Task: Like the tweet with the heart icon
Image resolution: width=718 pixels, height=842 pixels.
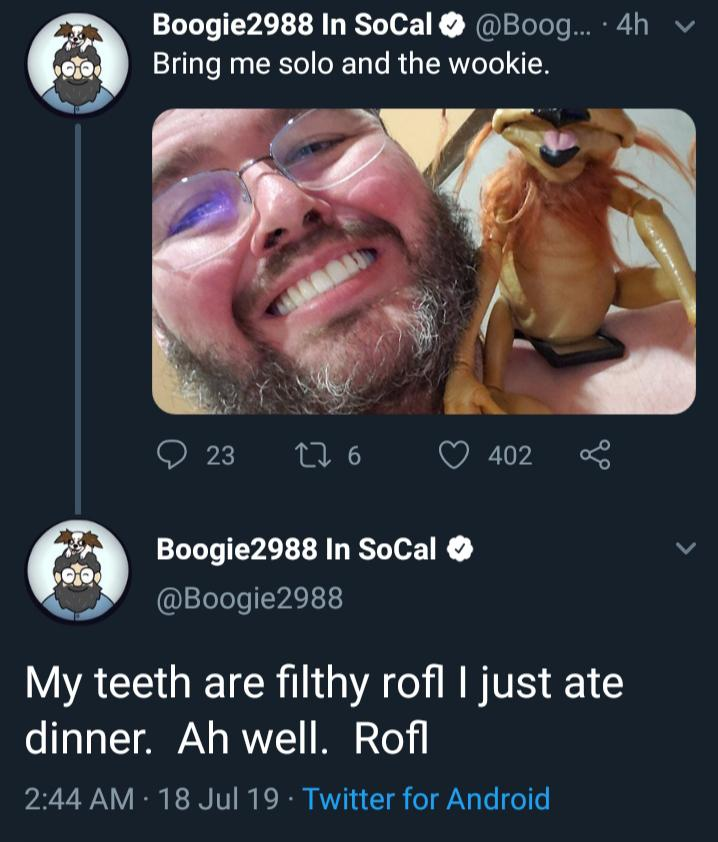Action: pyautogui.click(x=455, y=455)
